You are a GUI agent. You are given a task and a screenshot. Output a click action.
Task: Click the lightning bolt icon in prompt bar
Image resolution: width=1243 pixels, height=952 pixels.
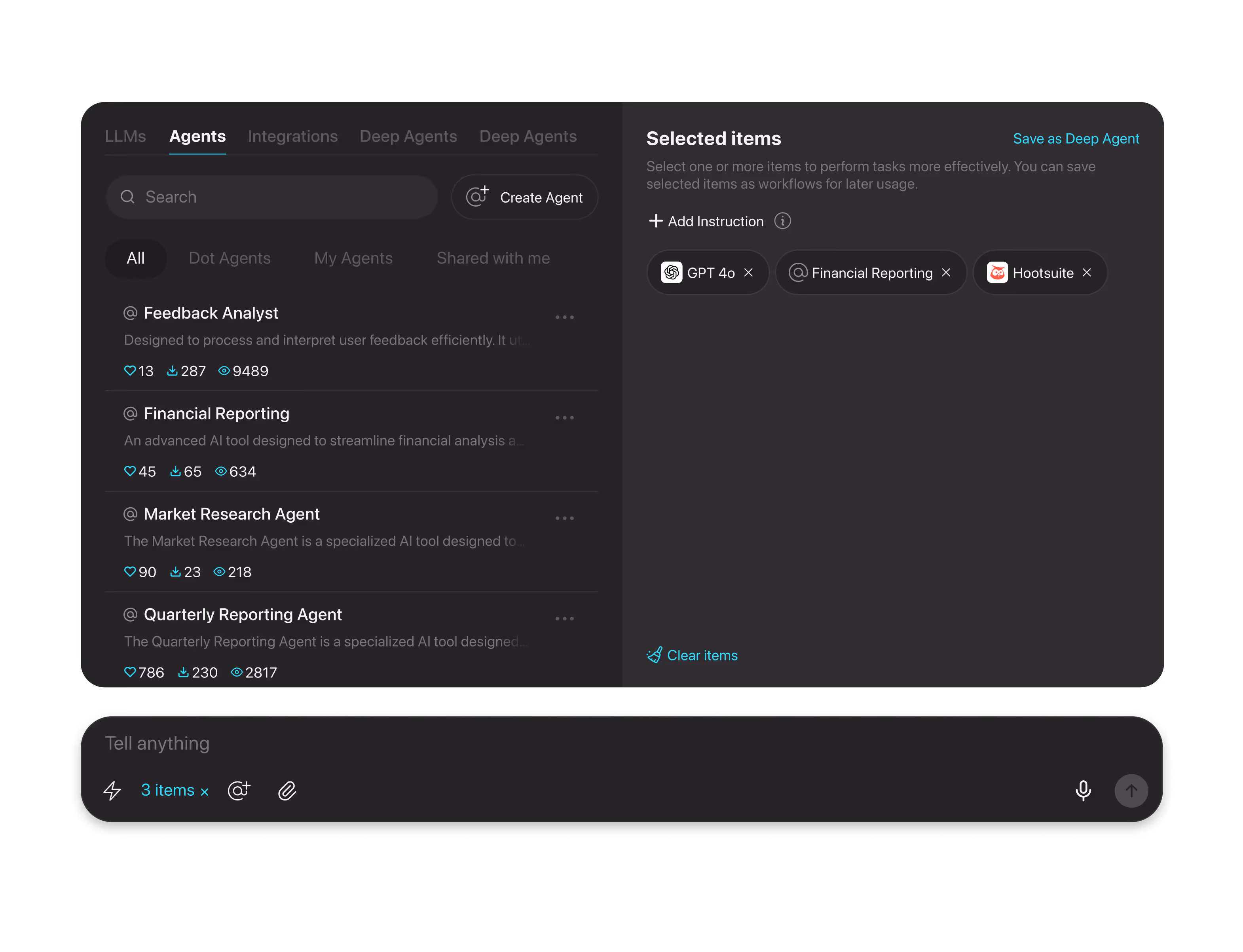tap(112, 790)
